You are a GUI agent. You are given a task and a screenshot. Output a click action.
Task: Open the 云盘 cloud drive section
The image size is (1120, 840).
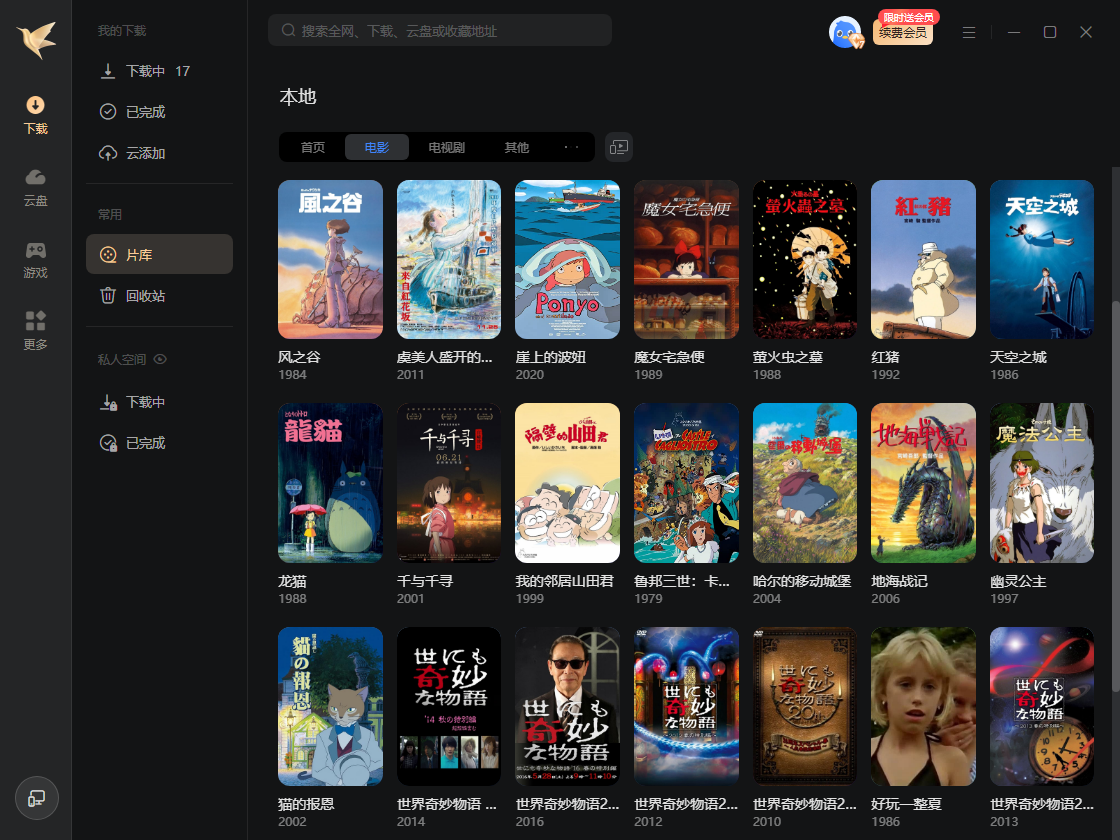(x=36, y=188)
